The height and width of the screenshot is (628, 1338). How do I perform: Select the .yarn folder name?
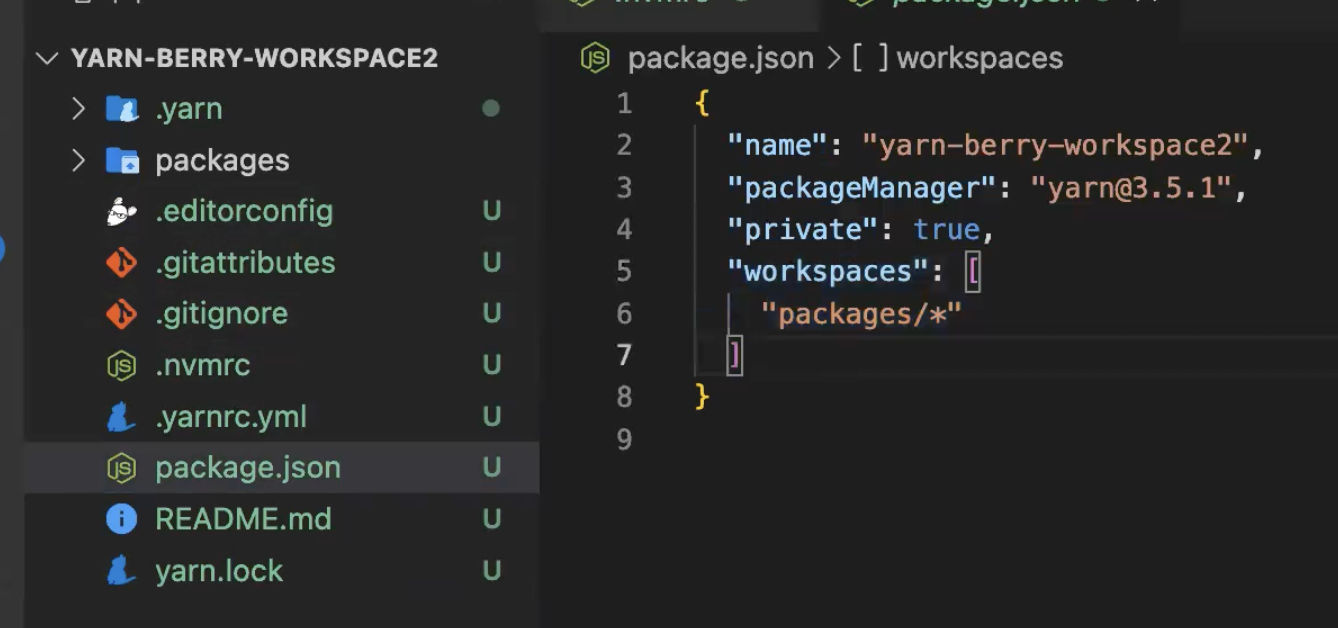tap(189, 109)
